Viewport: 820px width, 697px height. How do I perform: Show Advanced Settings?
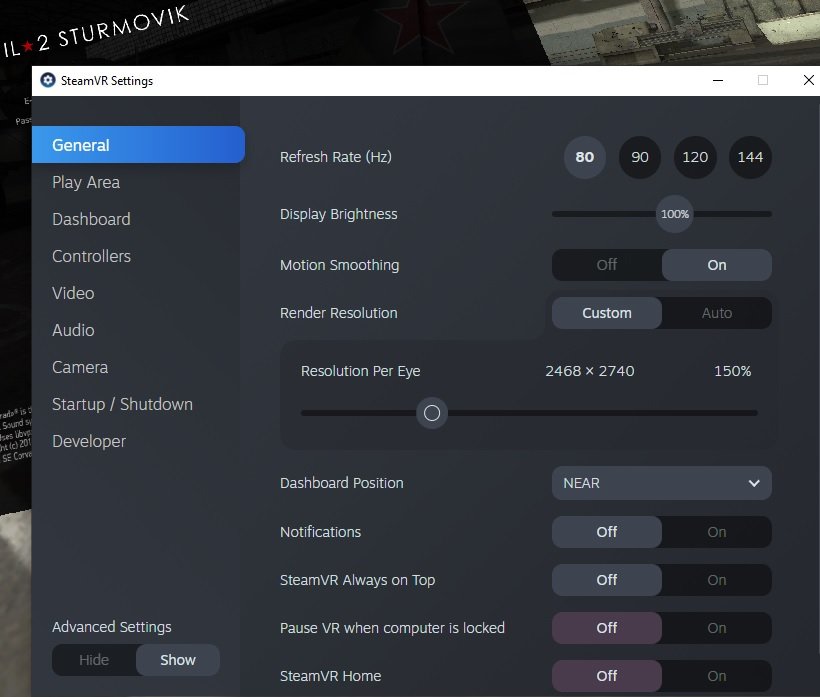178,660
